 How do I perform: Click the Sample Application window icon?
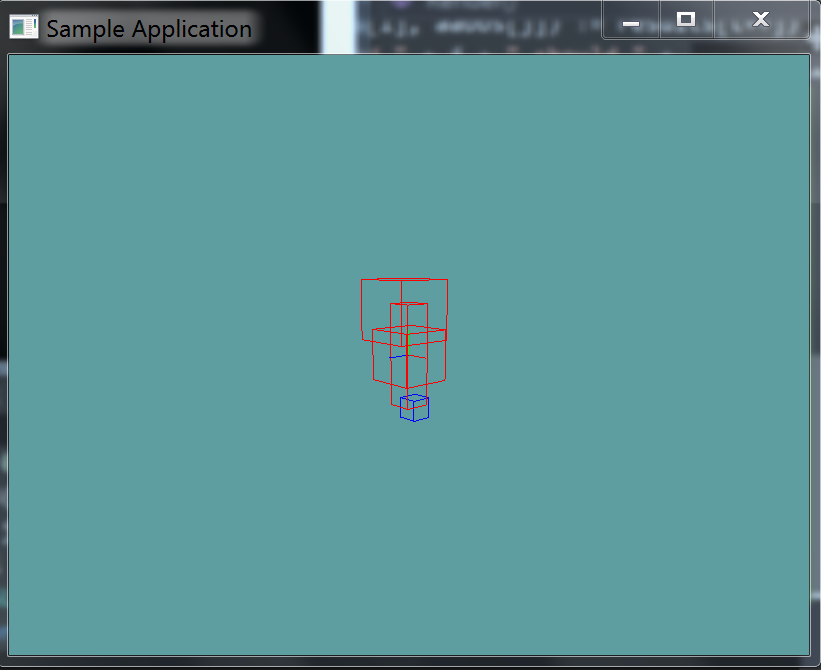[23, 27]
